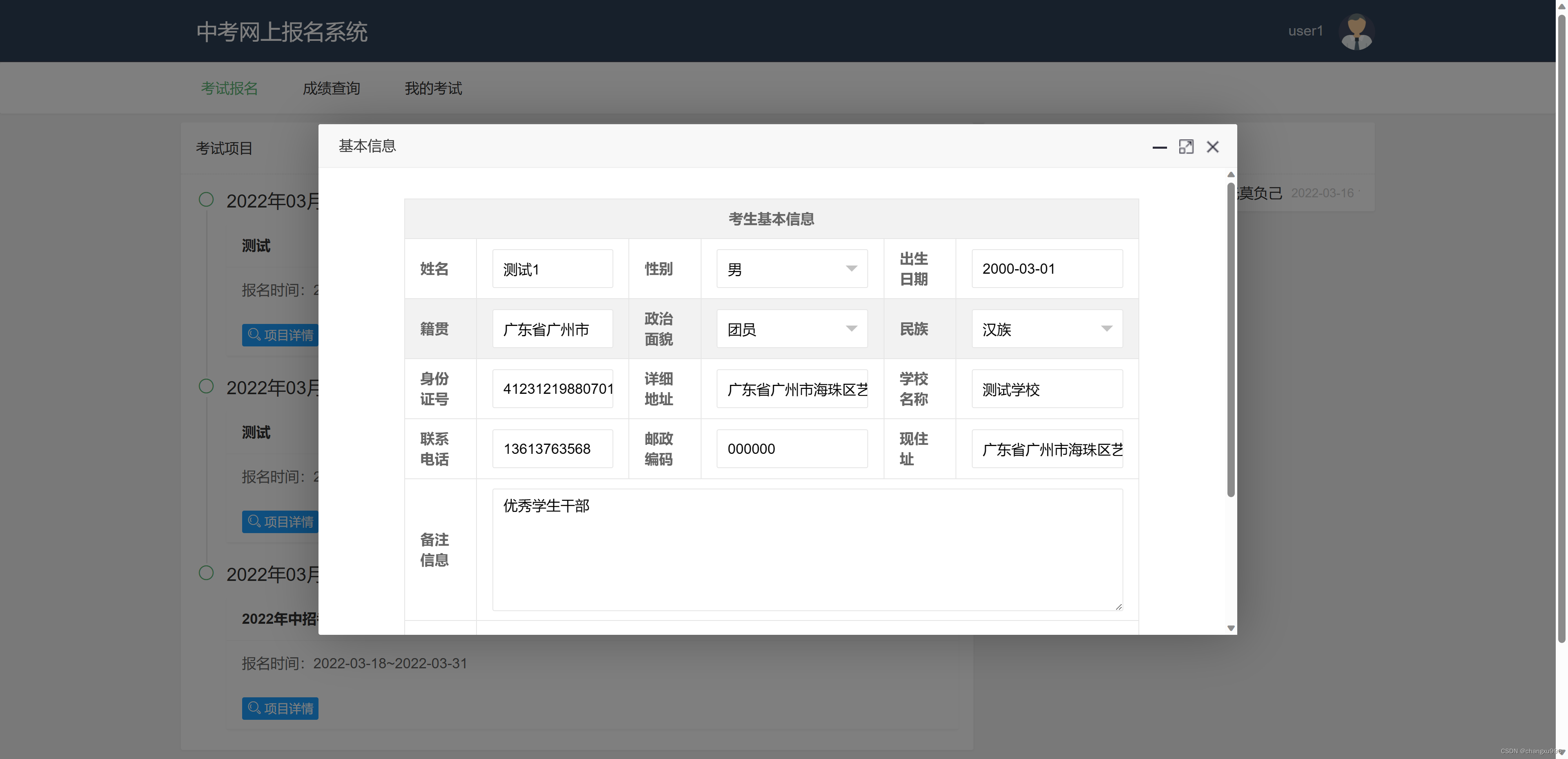Open the 民族 dropdown showing 汉族
This screenshot has width=1568, height=759.
click(1046, 329)
